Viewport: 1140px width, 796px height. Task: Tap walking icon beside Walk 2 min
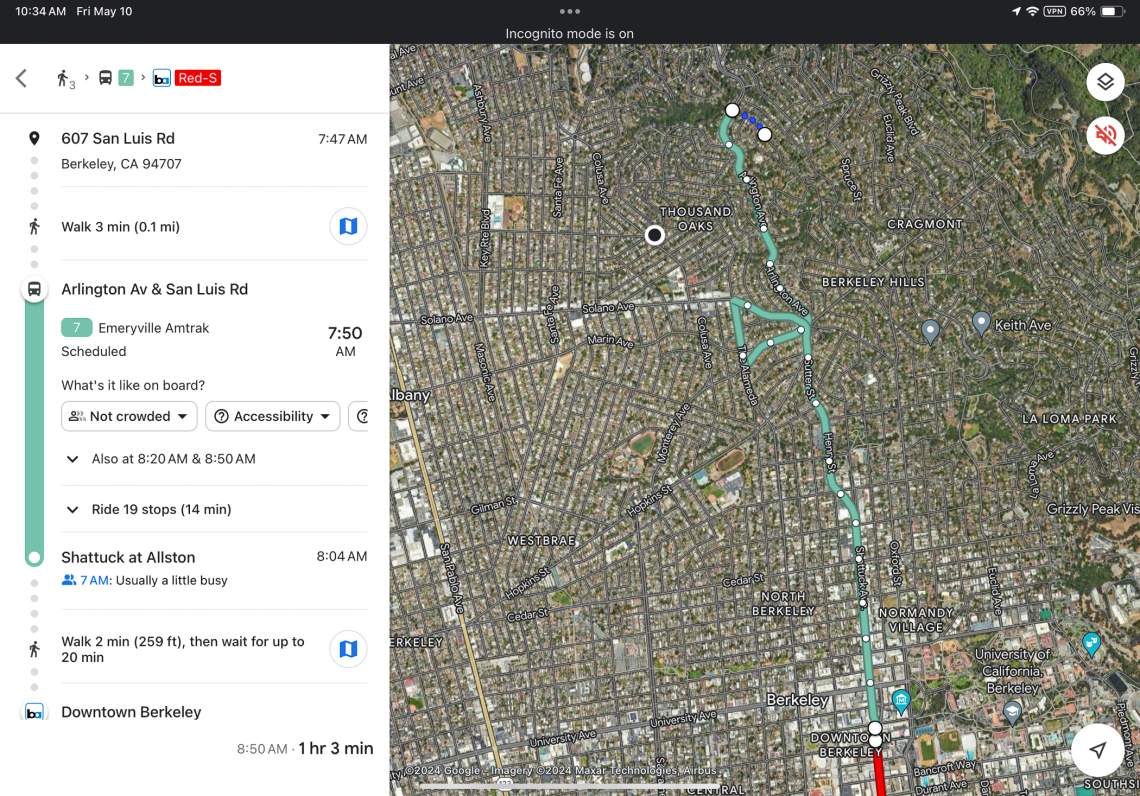coord(34,649)
